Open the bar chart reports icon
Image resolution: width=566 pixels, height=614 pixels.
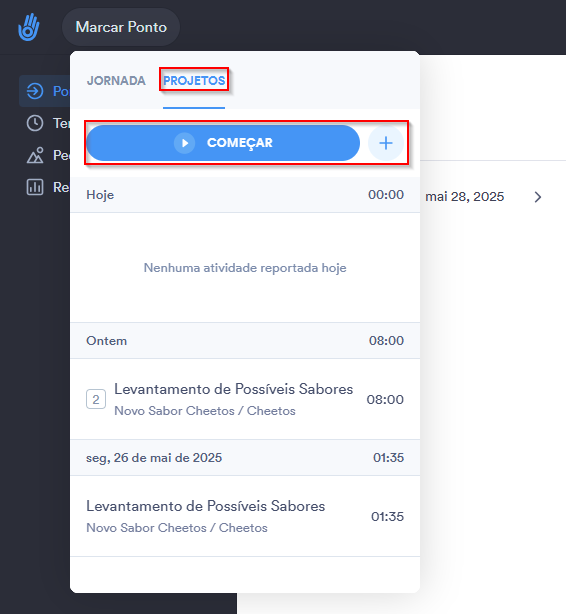[x=35, y=187]
